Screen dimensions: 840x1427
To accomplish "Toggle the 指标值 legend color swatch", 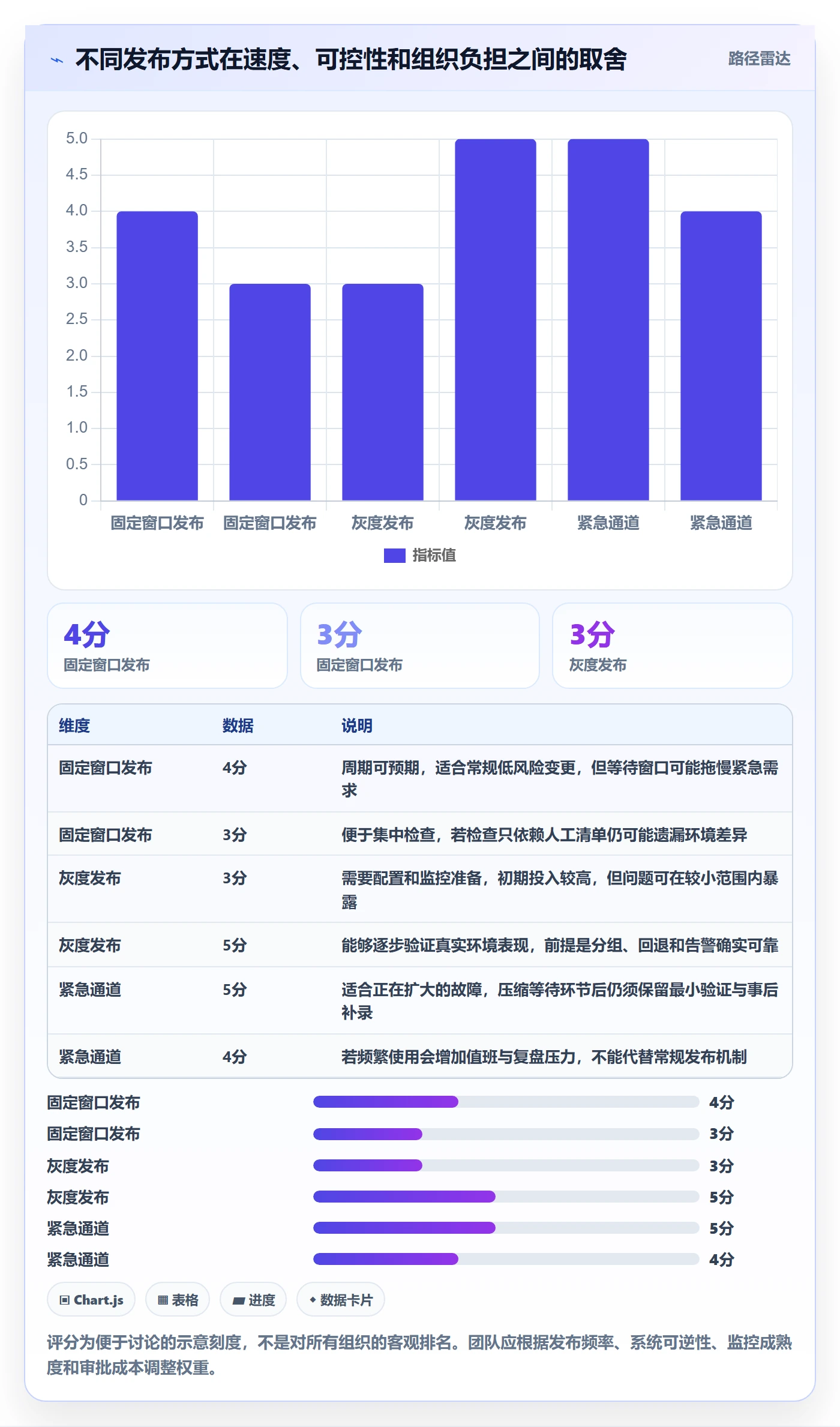I will 394,556.
